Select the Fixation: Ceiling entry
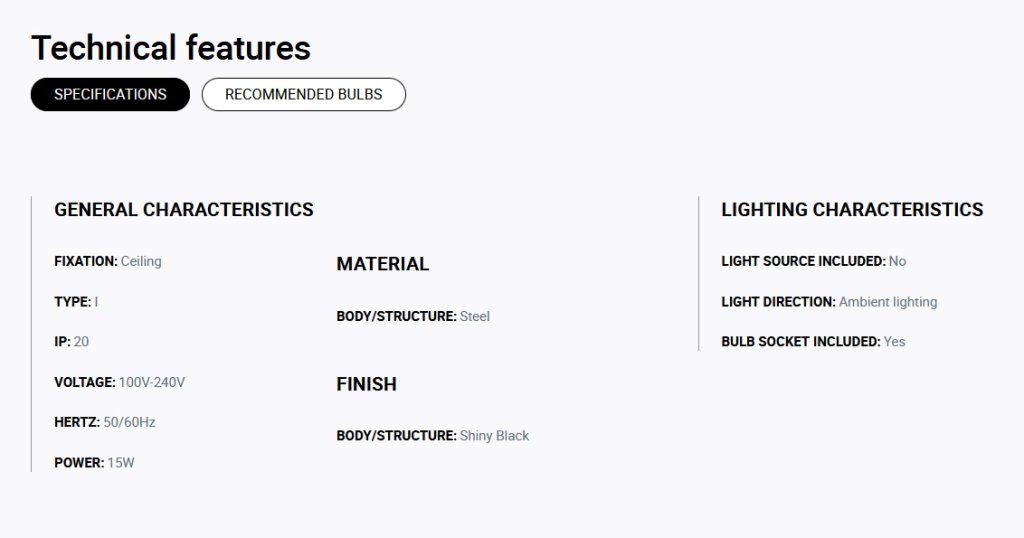The height and width of the screenshot is (538, 1024). pyautogui.click(x=108, y=261)
